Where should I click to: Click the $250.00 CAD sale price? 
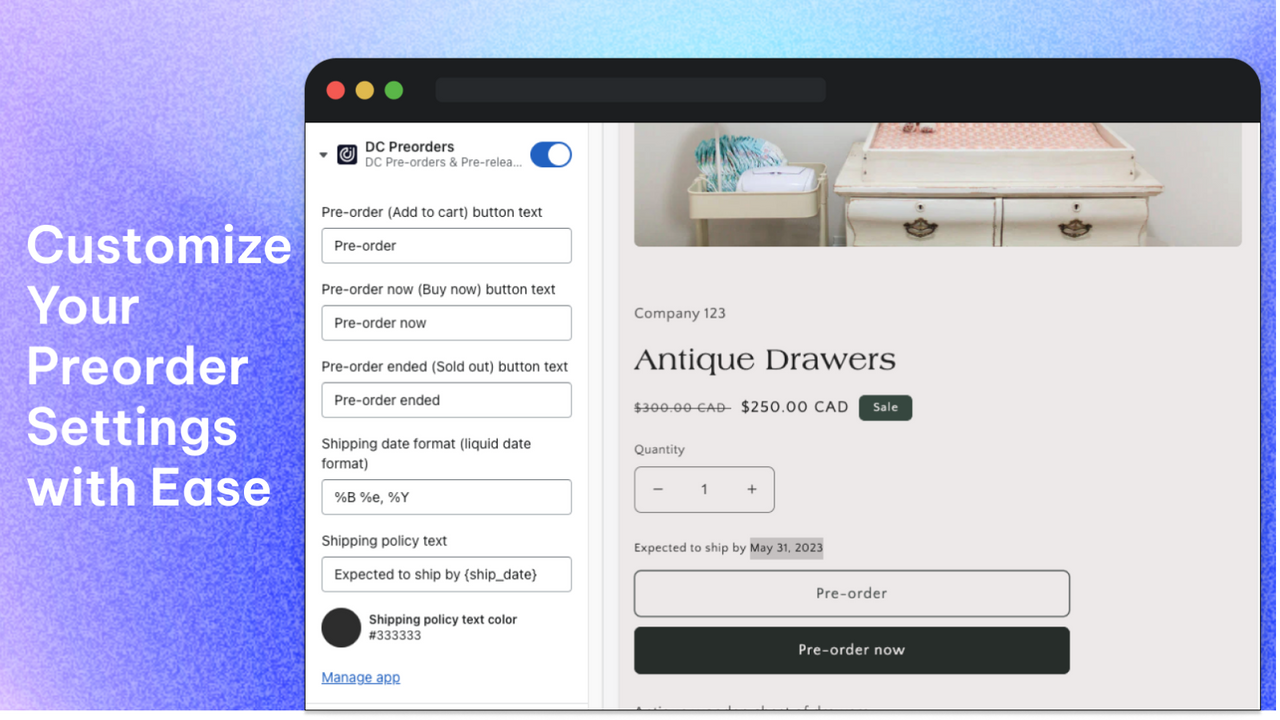(795, 407)
